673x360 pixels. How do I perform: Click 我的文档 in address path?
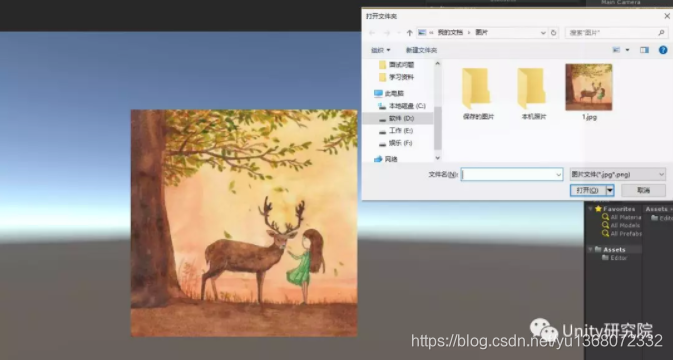450,33
